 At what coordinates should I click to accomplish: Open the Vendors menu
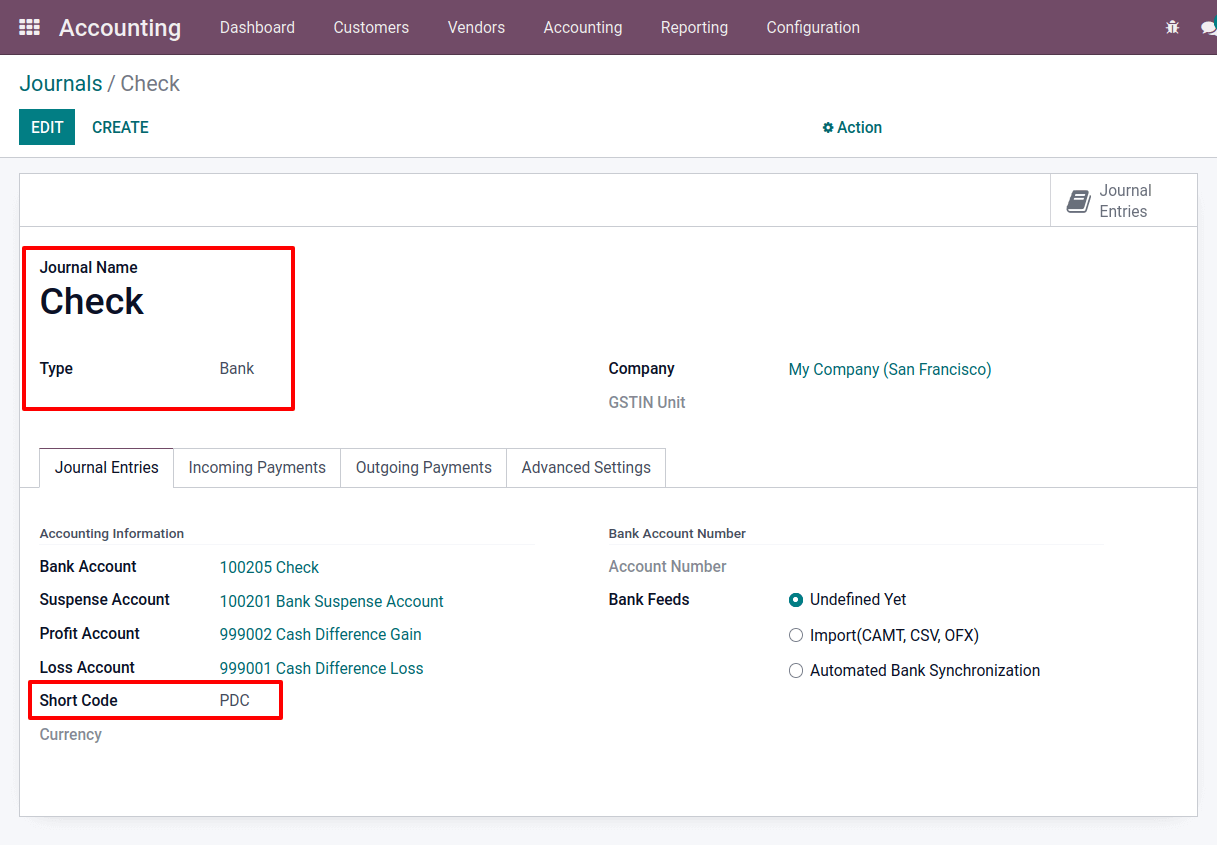point(476,28)
